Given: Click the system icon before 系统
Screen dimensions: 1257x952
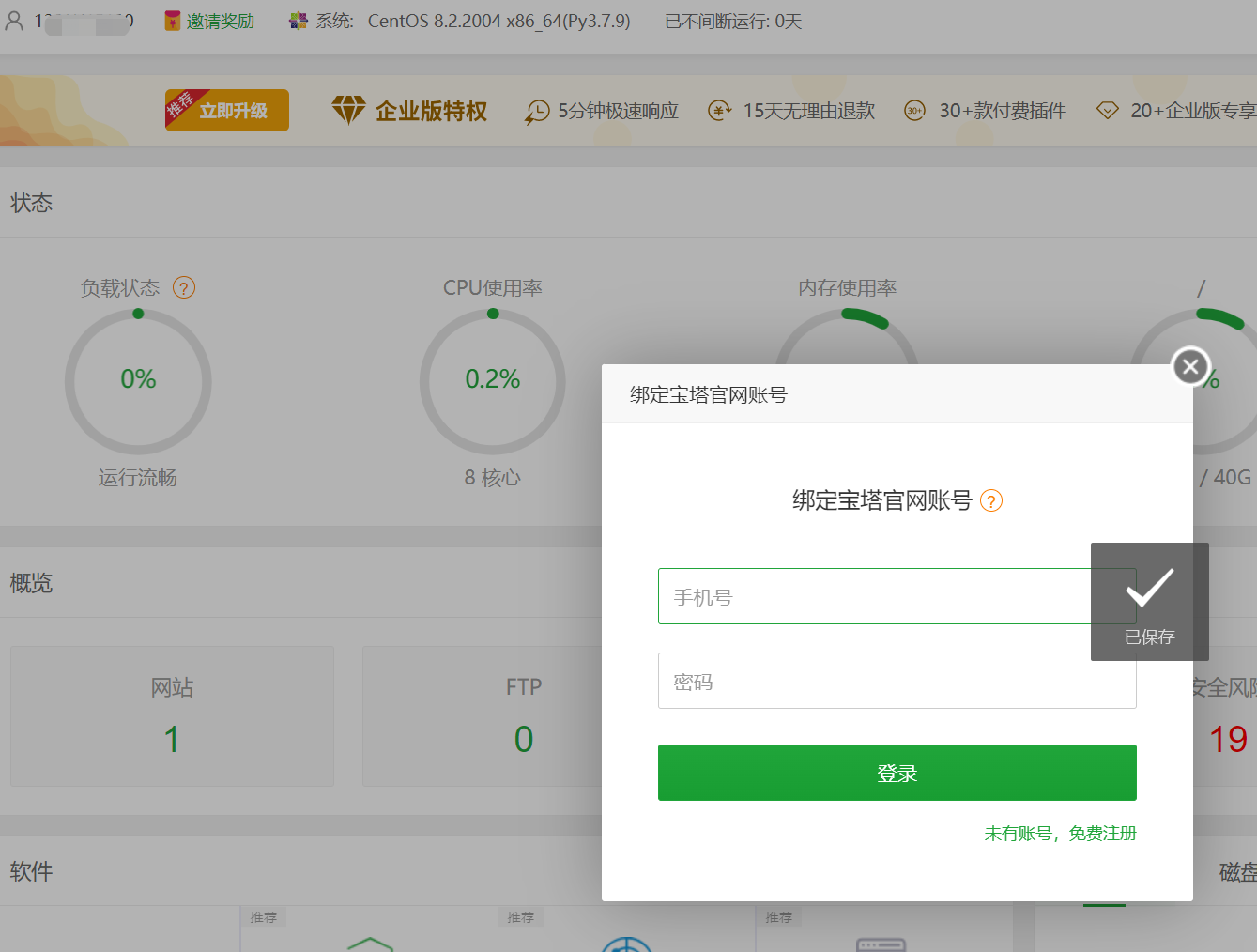Looking at the screenshot, I should (x=299, y=21).
